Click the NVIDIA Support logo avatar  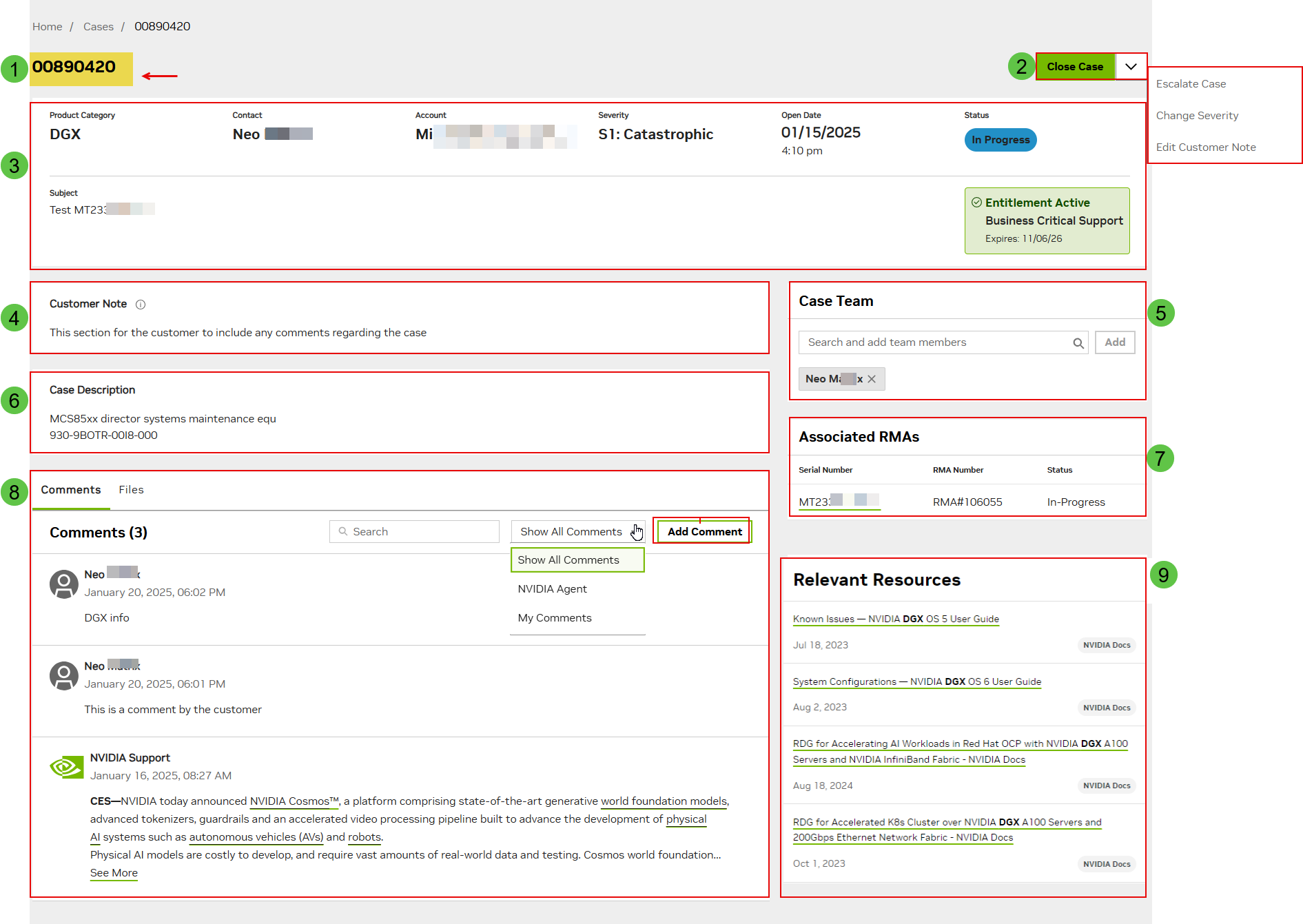pyautogui.click(x=67, y=767)
